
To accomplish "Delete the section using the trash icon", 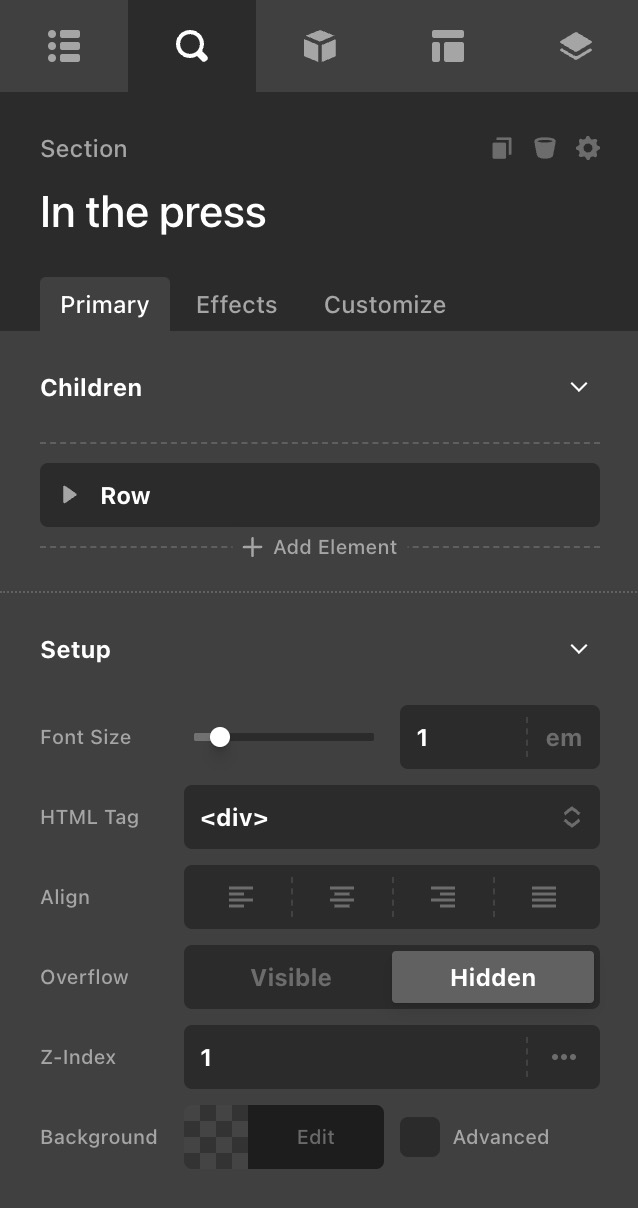I will [544, 149].
